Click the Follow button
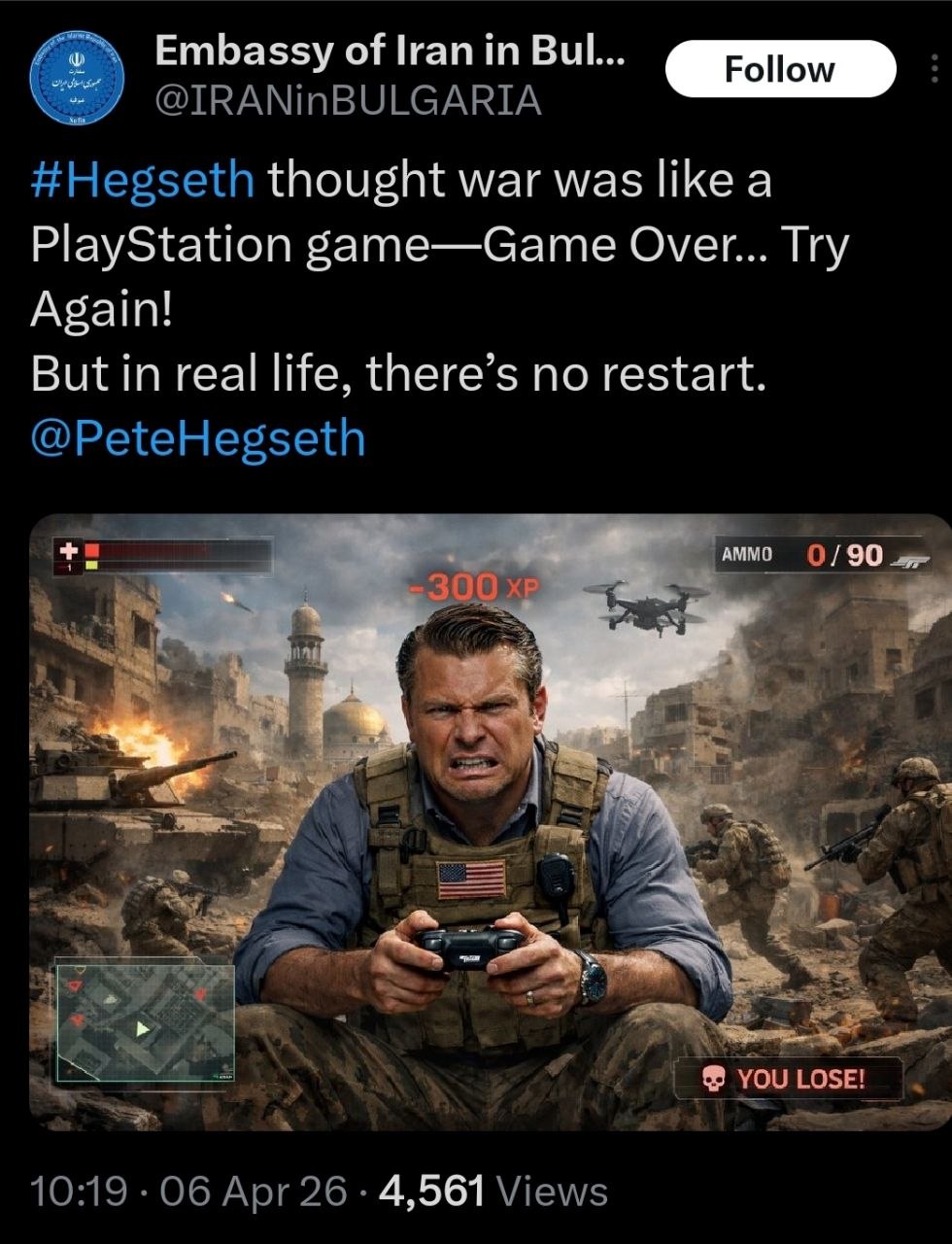 (x=780, y=69)
